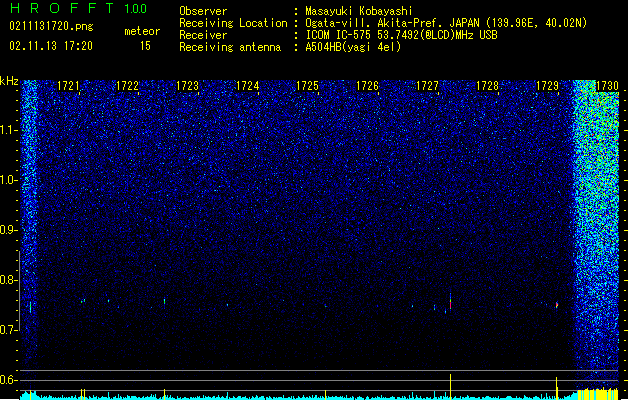The width and height of the screenshot is (629, 400).
Task: Click the HROFFT 1.0.0 title text
Action: (79, 8)
